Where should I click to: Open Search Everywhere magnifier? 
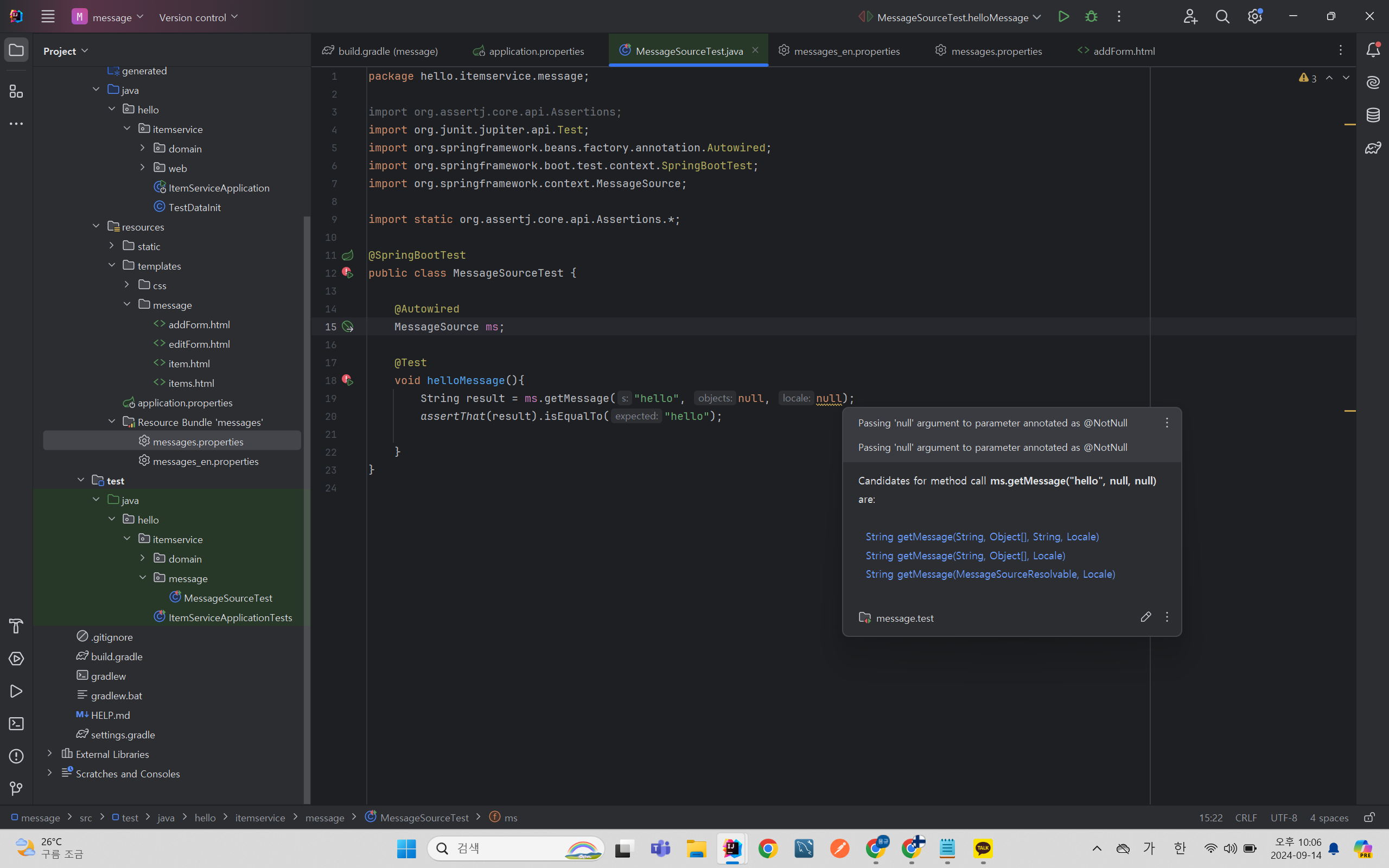coord(1222,17)
